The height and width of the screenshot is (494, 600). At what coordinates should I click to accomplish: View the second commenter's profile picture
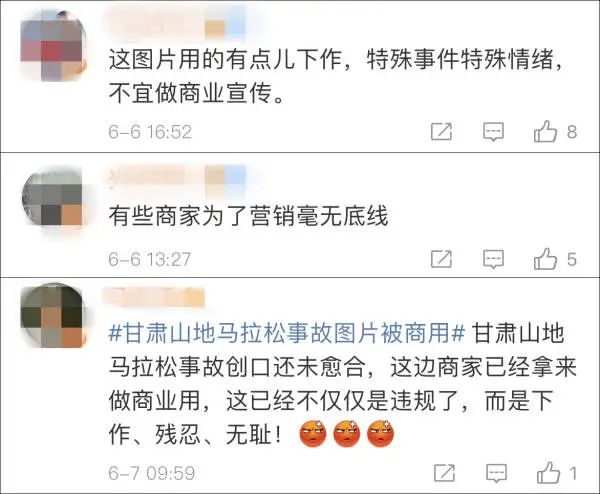pos(52,196)
